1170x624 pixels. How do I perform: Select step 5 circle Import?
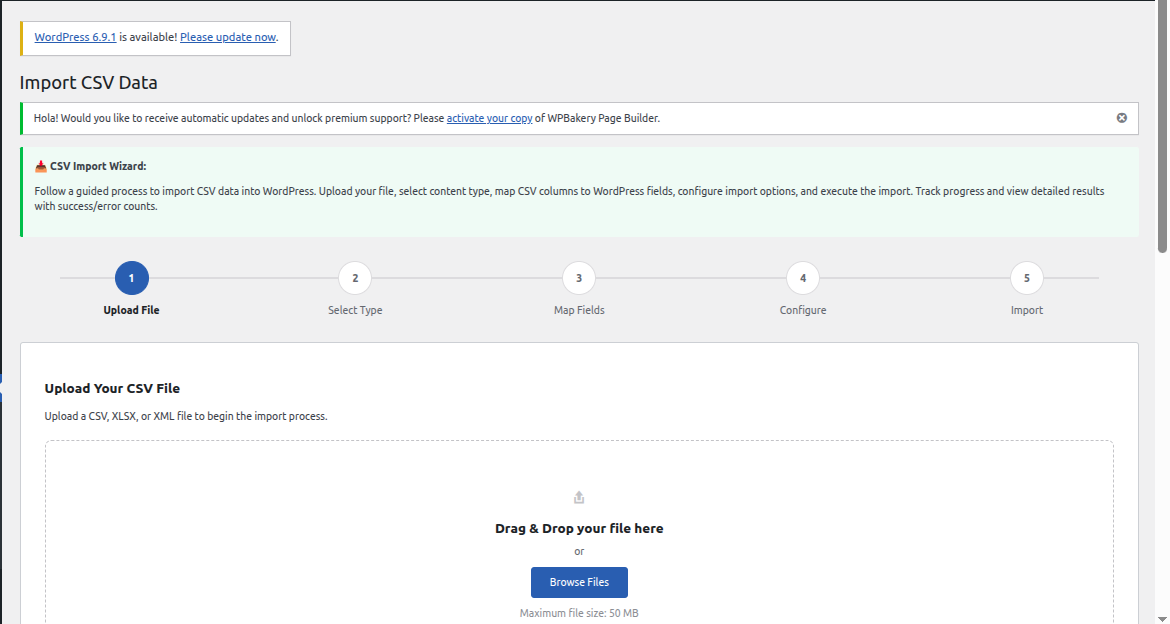tap(1027, 278)
